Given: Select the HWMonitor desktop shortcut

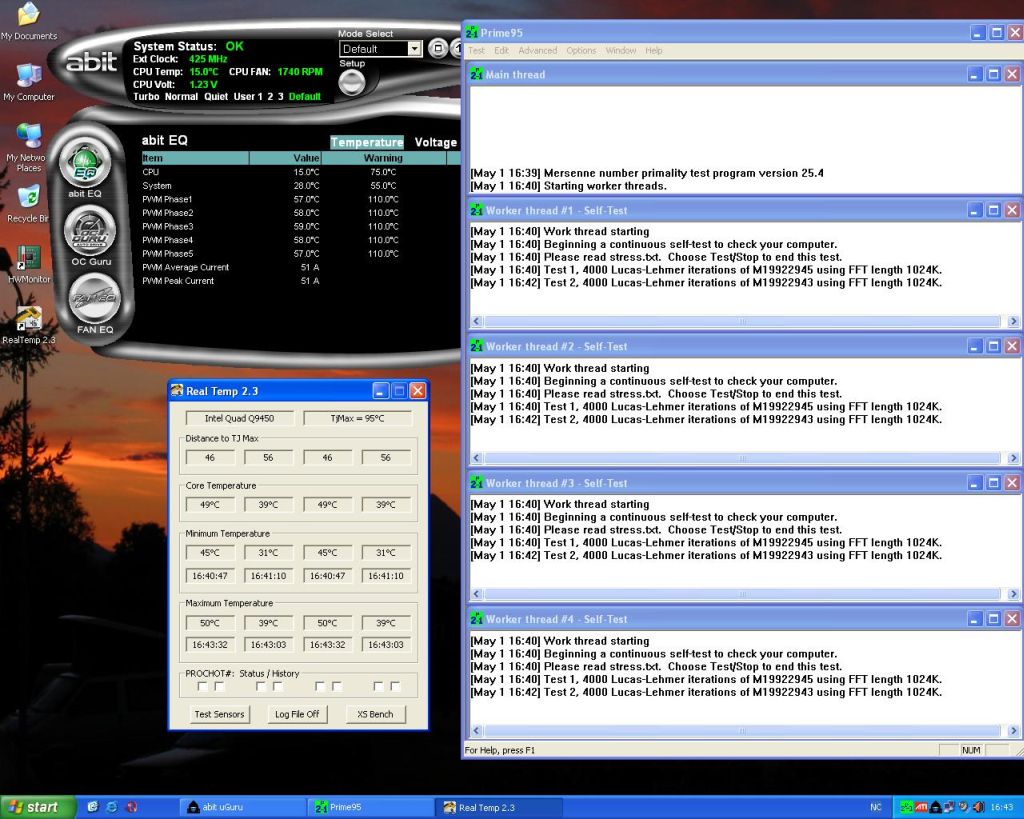Looking at the screenshot, I should (x=29, y=265).
